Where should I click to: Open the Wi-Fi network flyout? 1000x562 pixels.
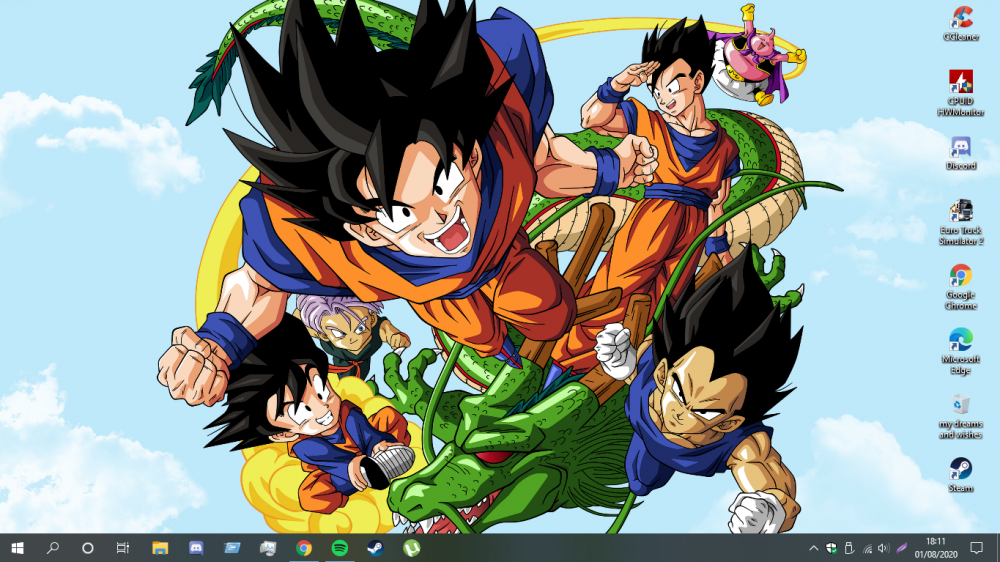(x=867, y=548)
